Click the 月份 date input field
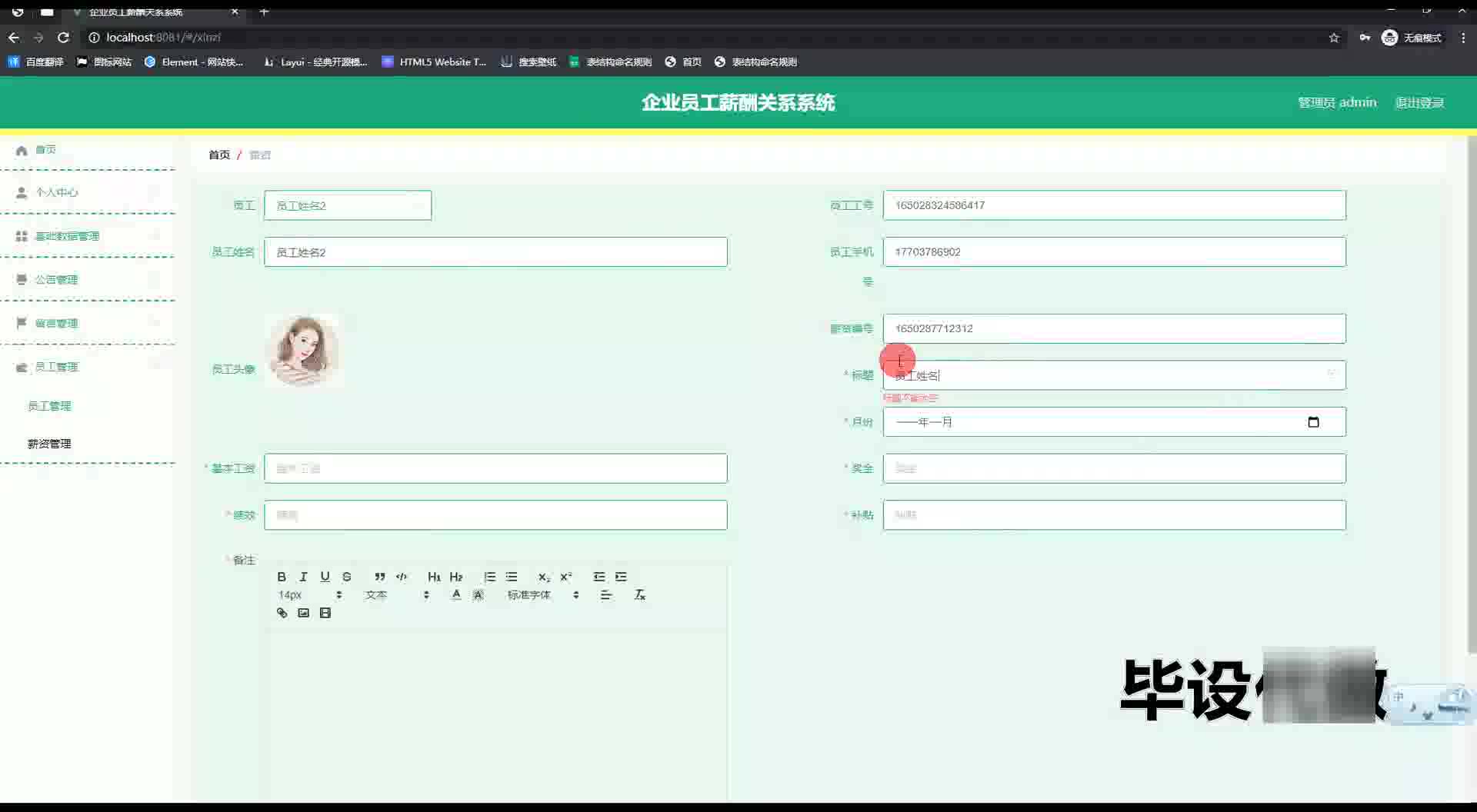This screenshot has width=1477, height=812. pos(1114,422)
